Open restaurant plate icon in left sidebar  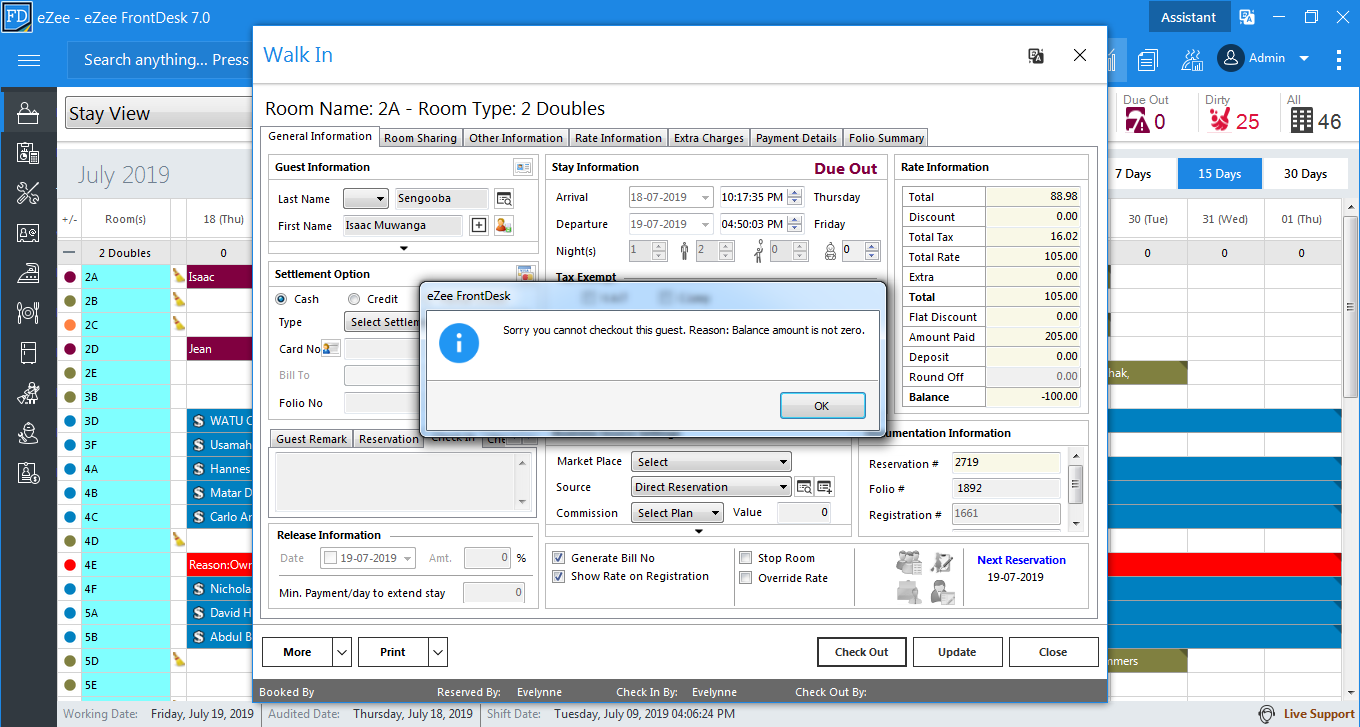click(28, 313)
